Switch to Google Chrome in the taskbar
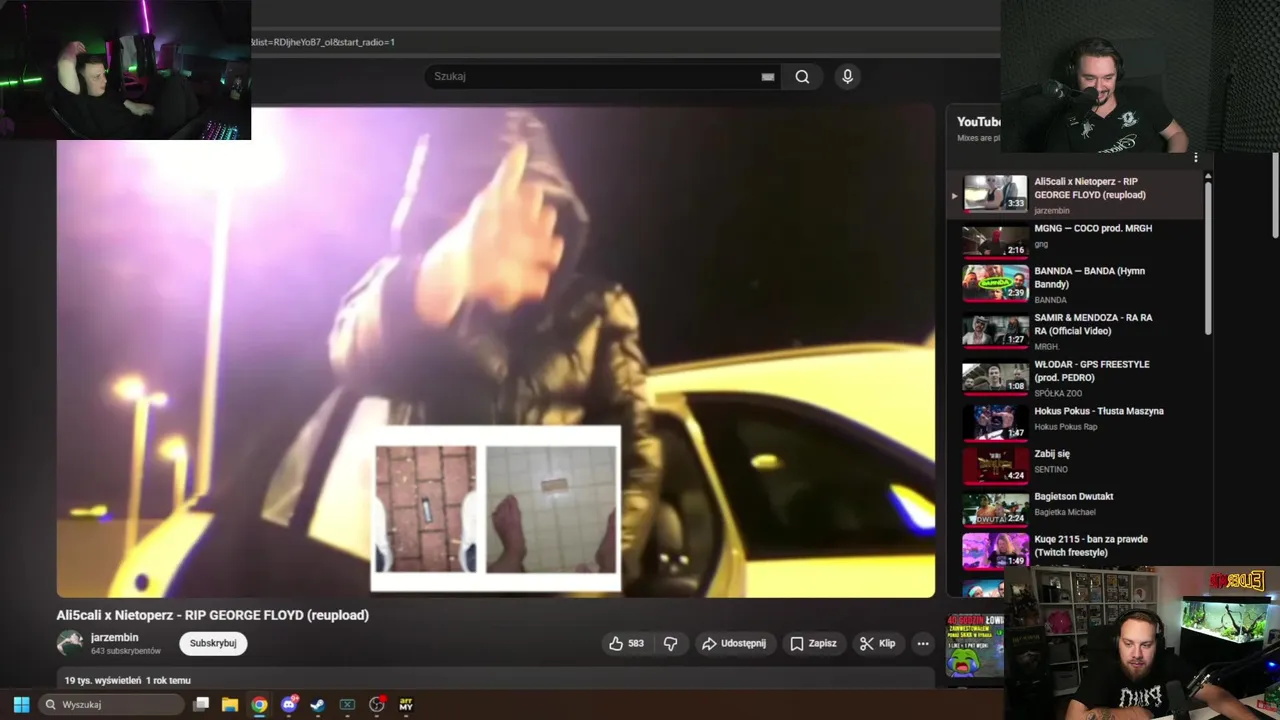Screen dimensions: 1280x720 coord(259,704)
